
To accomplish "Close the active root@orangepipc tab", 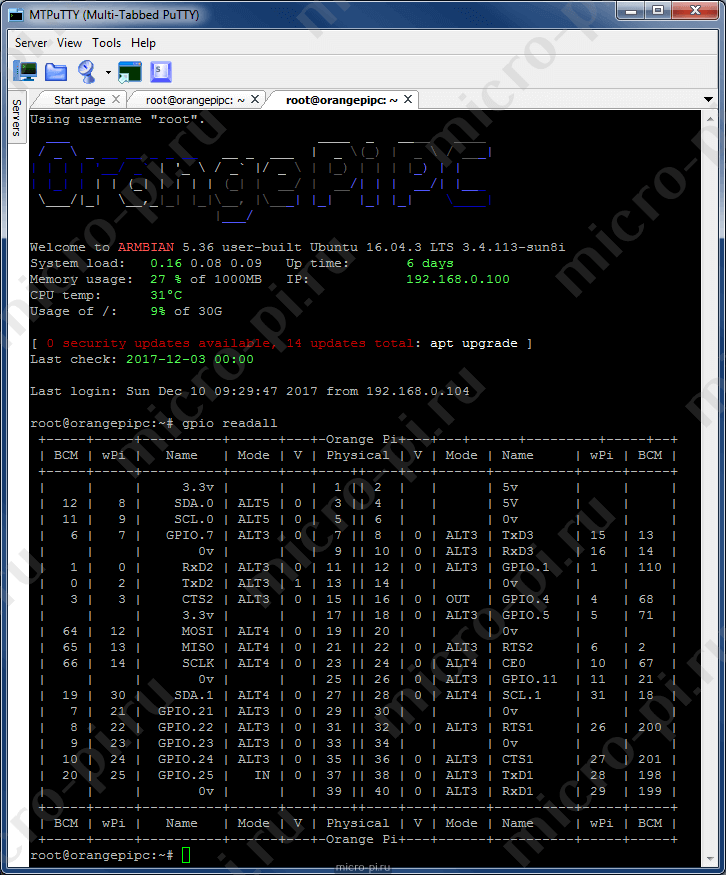I will tap(408, 99).
